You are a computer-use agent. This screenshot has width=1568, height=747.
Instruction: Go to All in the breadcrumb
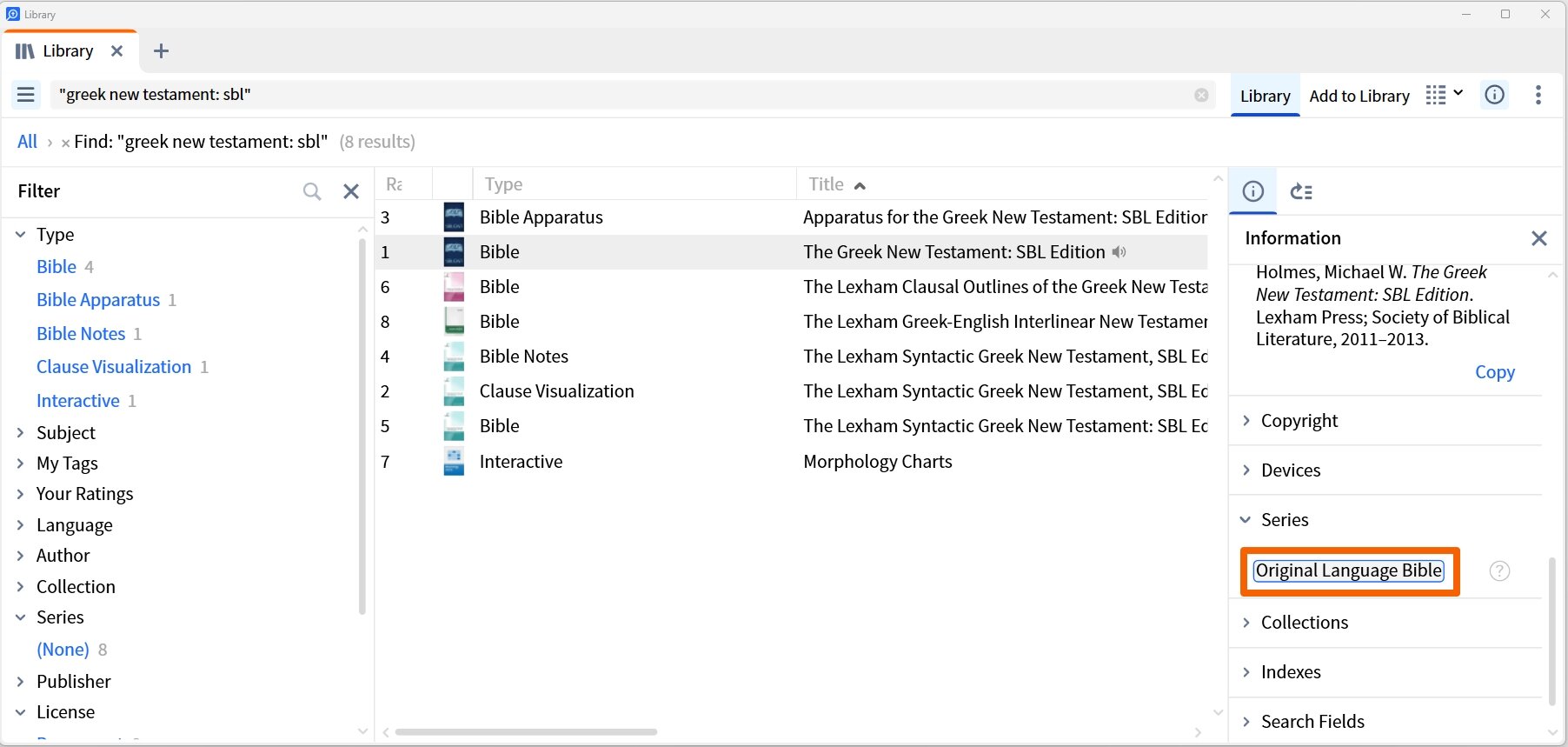pyautogui.click(x=27, y=142)
